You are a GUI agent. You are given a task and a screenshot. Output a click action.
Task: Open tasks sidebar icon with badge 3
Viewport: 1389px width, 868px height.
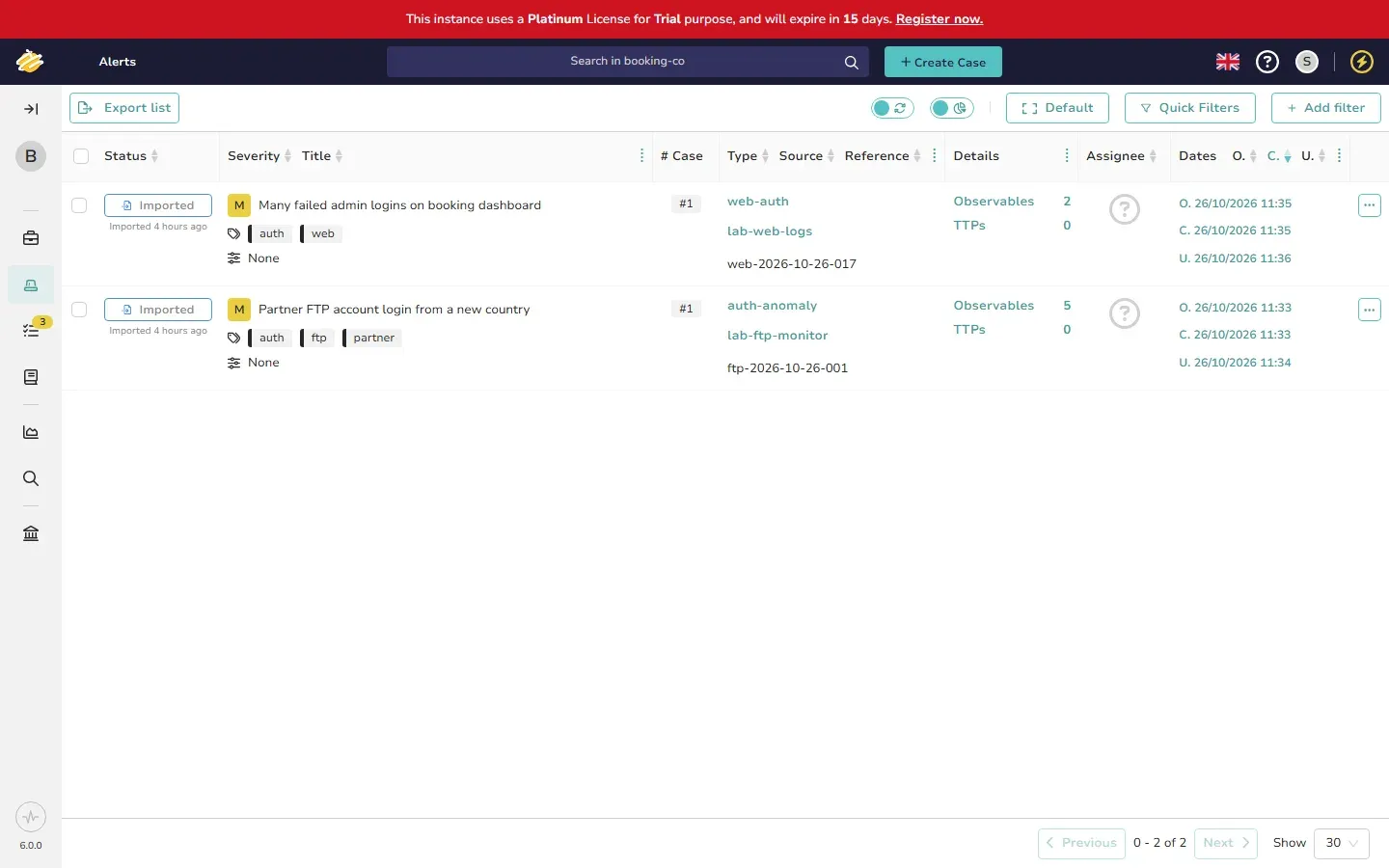tap(31, 331)
